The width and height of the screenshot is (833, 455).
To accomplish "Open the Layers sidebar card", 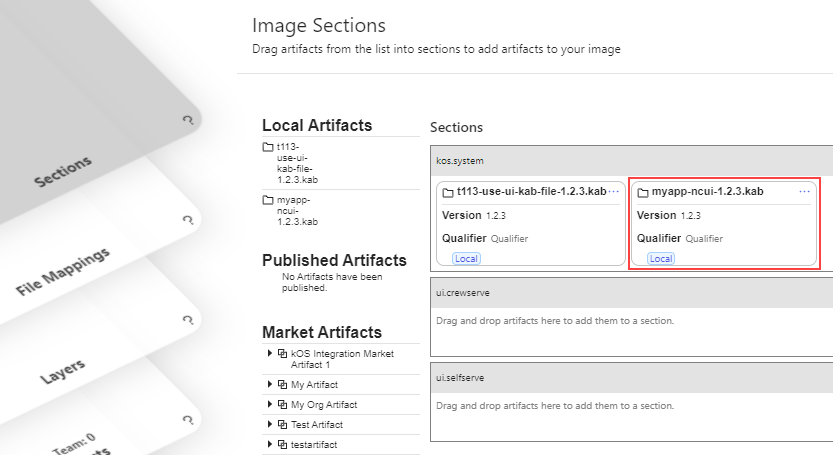I will pos(63,371).
